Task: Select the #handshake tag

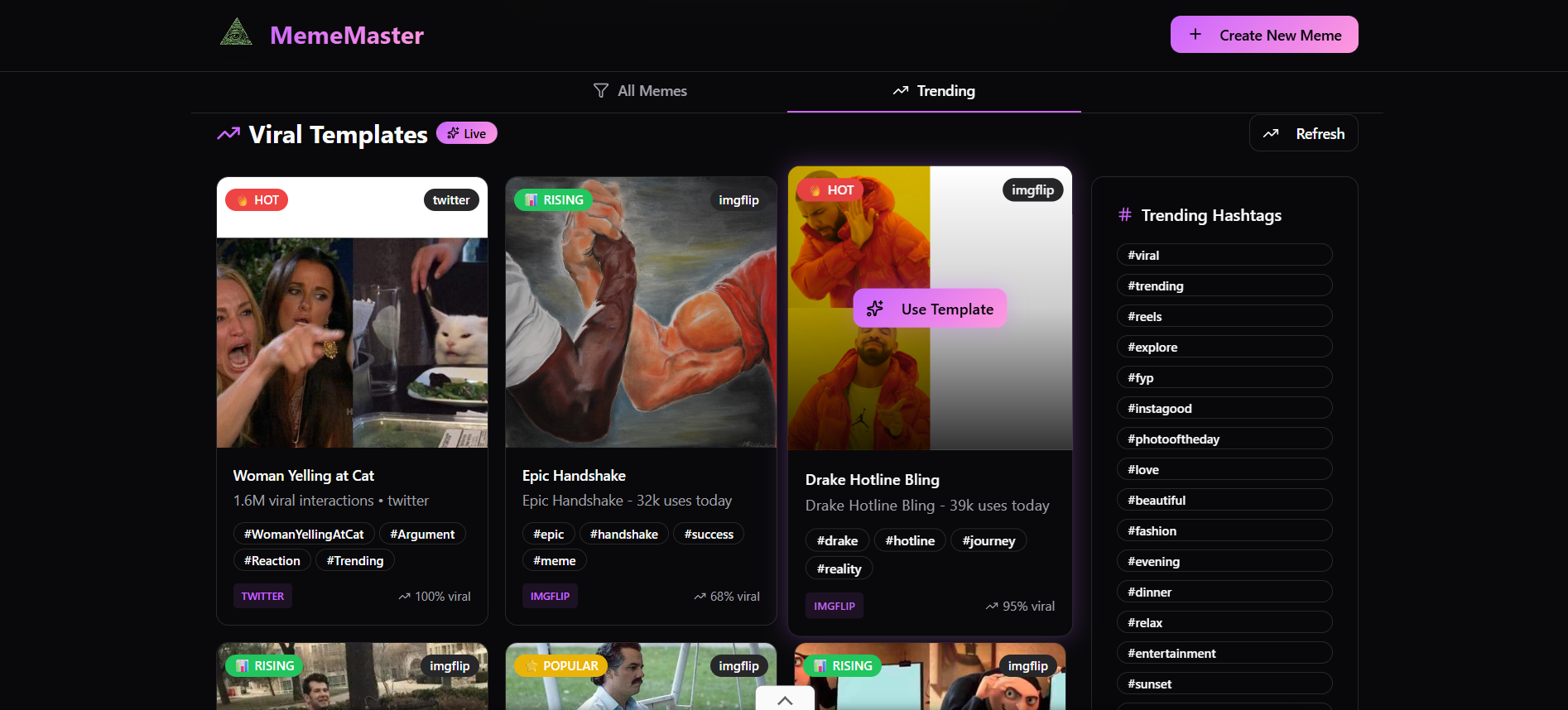Action: click(624, 535)
